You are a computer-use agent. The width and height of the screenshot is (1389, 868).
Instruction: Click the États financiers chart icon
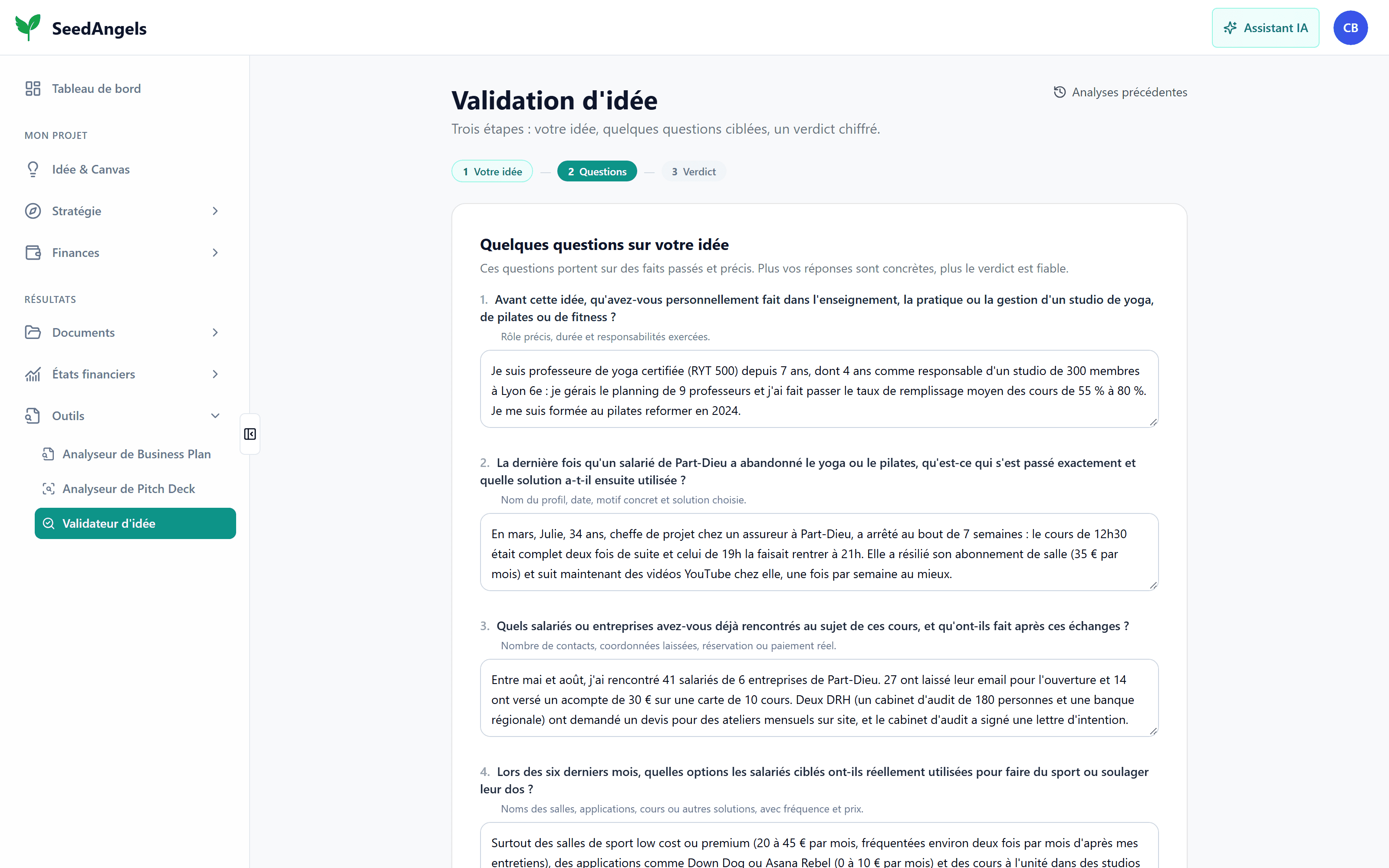coord(33,374)
